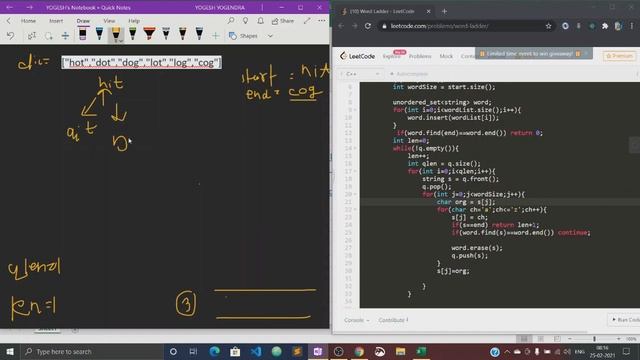The width and height of the screenshot is (640, 360).
Task: Click the Share button in OneNote
Action: pyautogui.click(x=283, y=20)
